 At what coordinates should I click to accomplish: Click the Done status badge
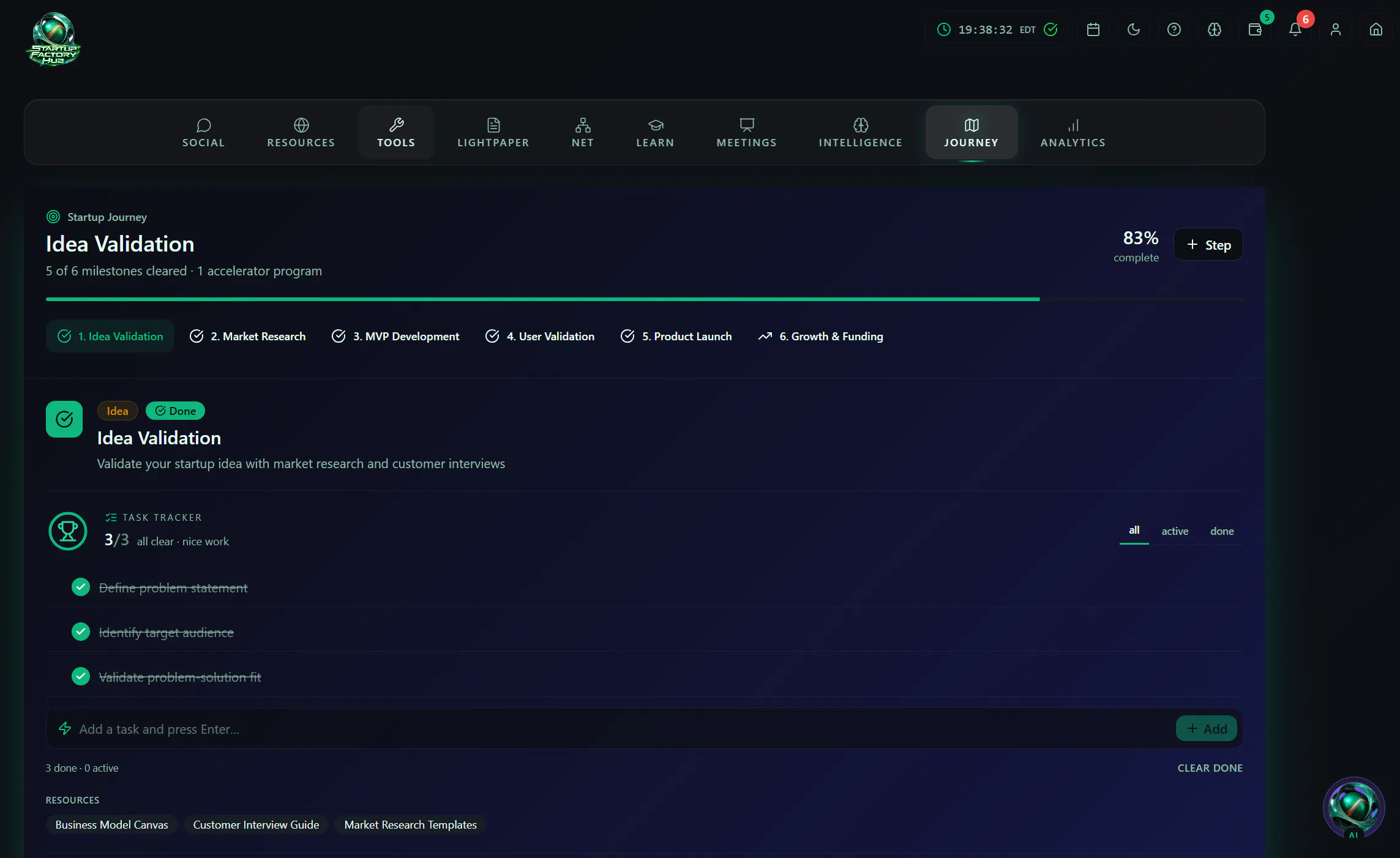175,411
